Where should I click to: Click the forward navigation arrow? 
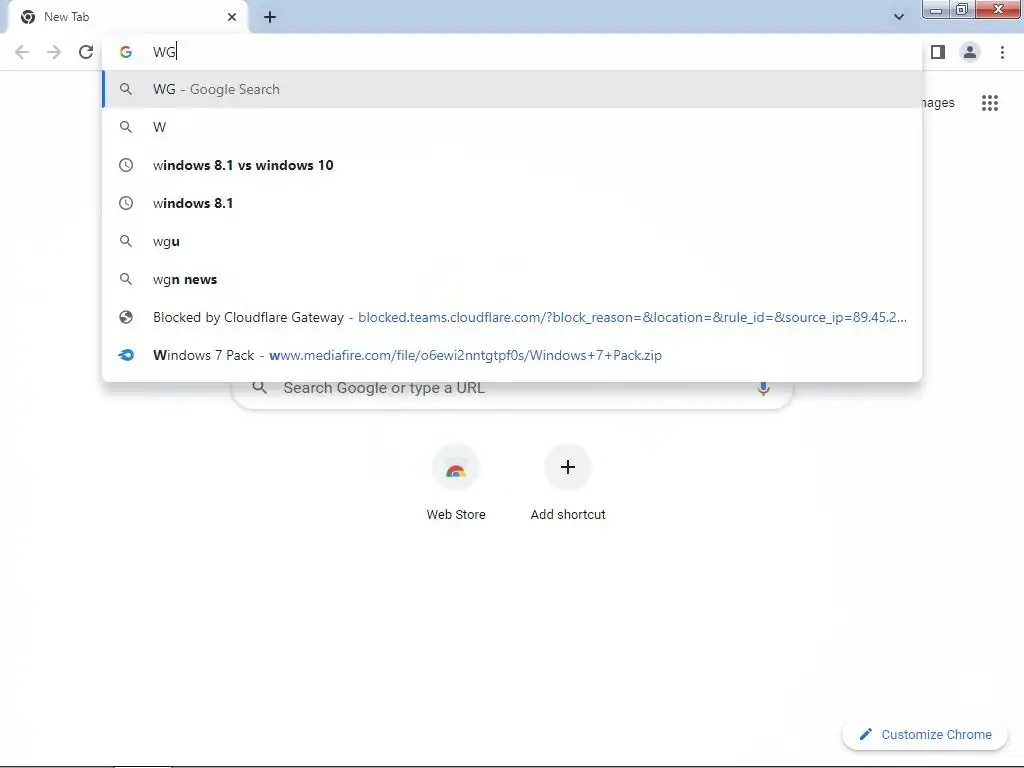(x=54, y=52)
